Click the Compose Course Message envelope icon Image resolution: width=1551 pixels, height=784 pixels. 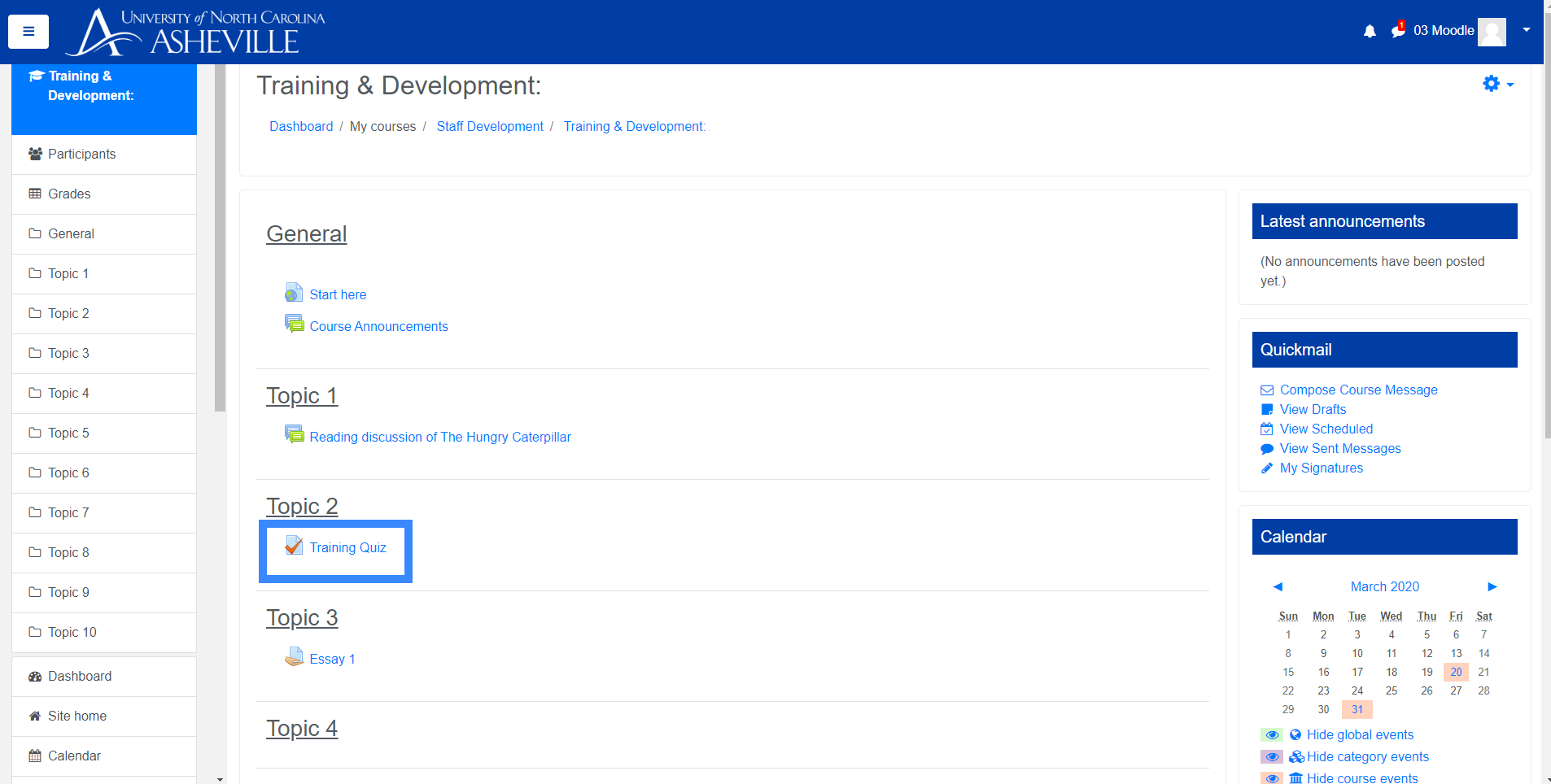pyautogui.click(x=1267, y=390)
